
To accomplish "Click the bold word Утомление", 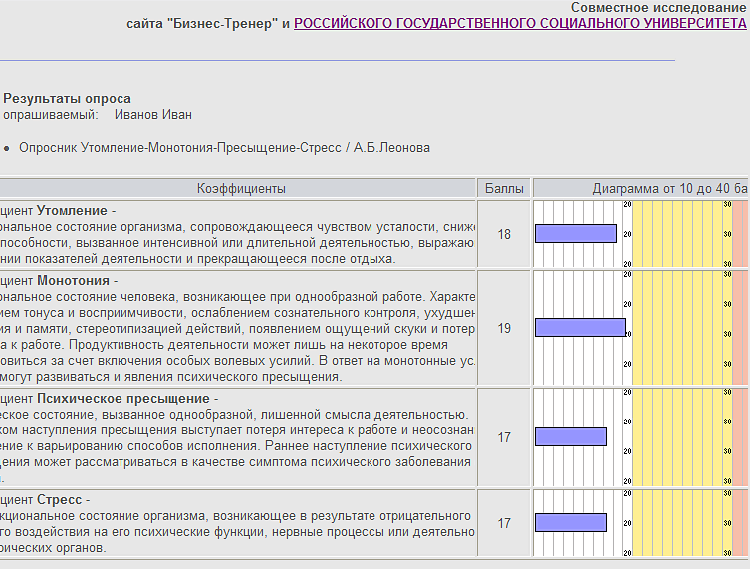I will point(72,211).
